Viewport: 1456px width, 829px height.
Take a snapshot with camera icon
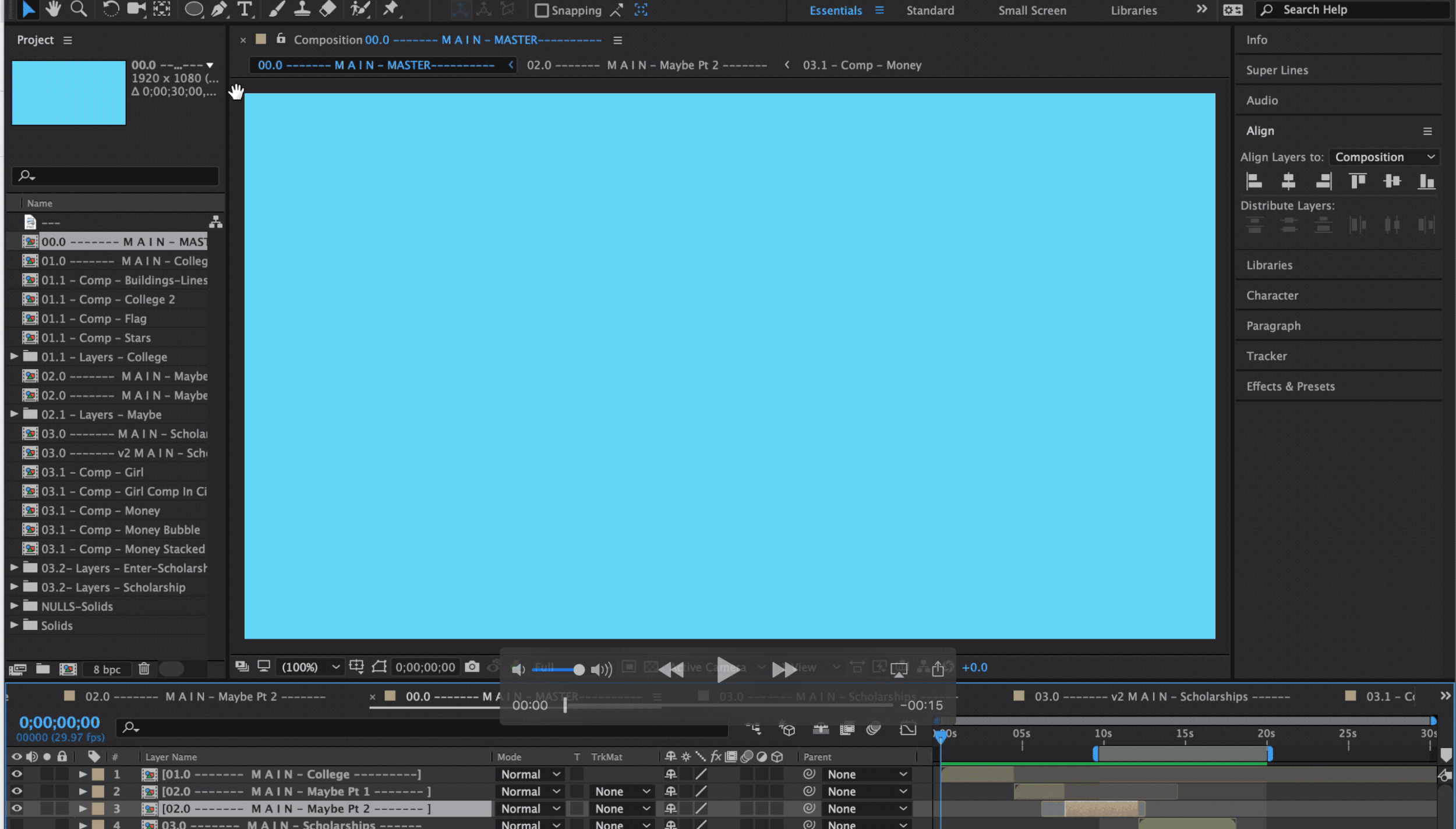click(472, 667)
